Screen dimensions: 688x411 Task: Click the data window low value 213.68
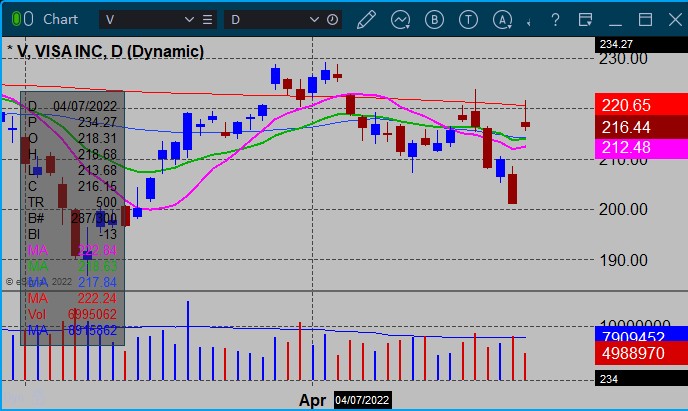(x=97, y=170)
